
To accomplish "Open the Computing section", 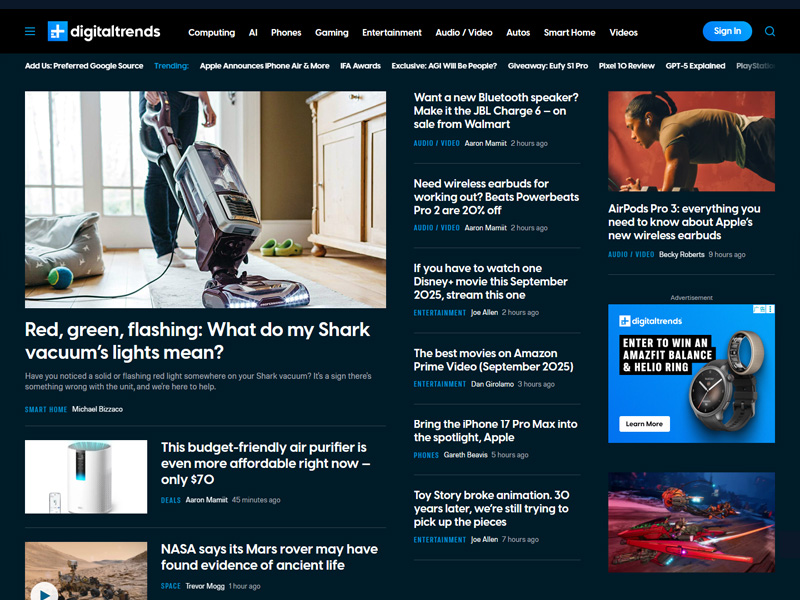I will (x=211, y=32).
